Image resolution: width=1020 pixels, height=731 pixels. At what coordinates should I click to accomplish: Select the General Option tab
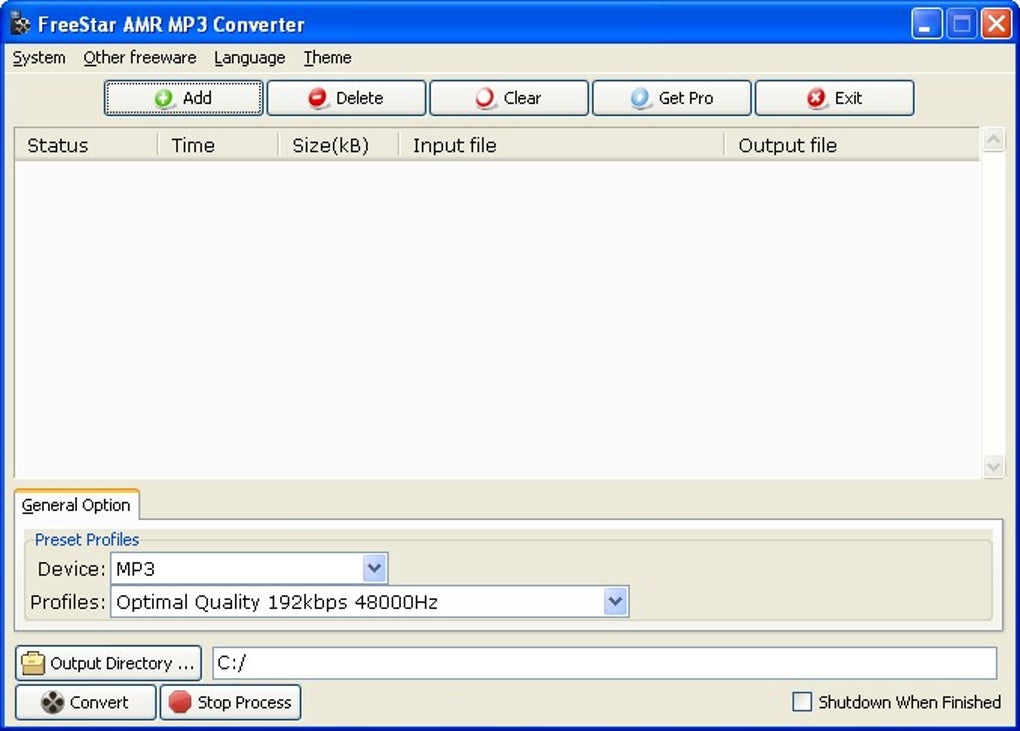(76, 505)
